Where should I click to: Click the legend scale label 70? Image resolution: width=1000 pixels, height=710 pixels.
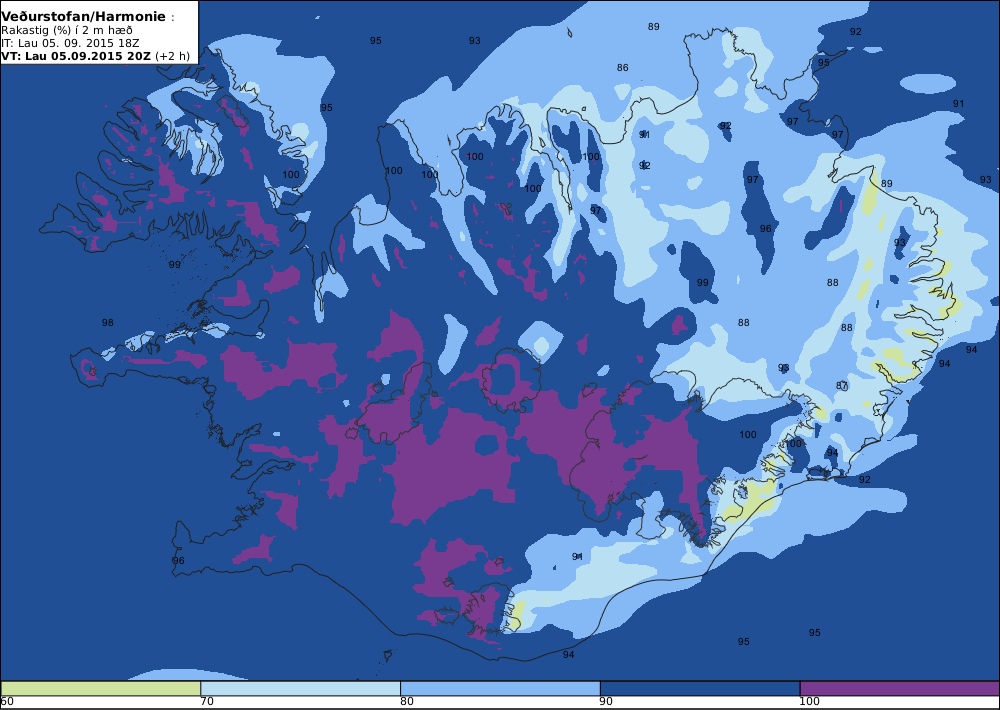coord(207,702)
